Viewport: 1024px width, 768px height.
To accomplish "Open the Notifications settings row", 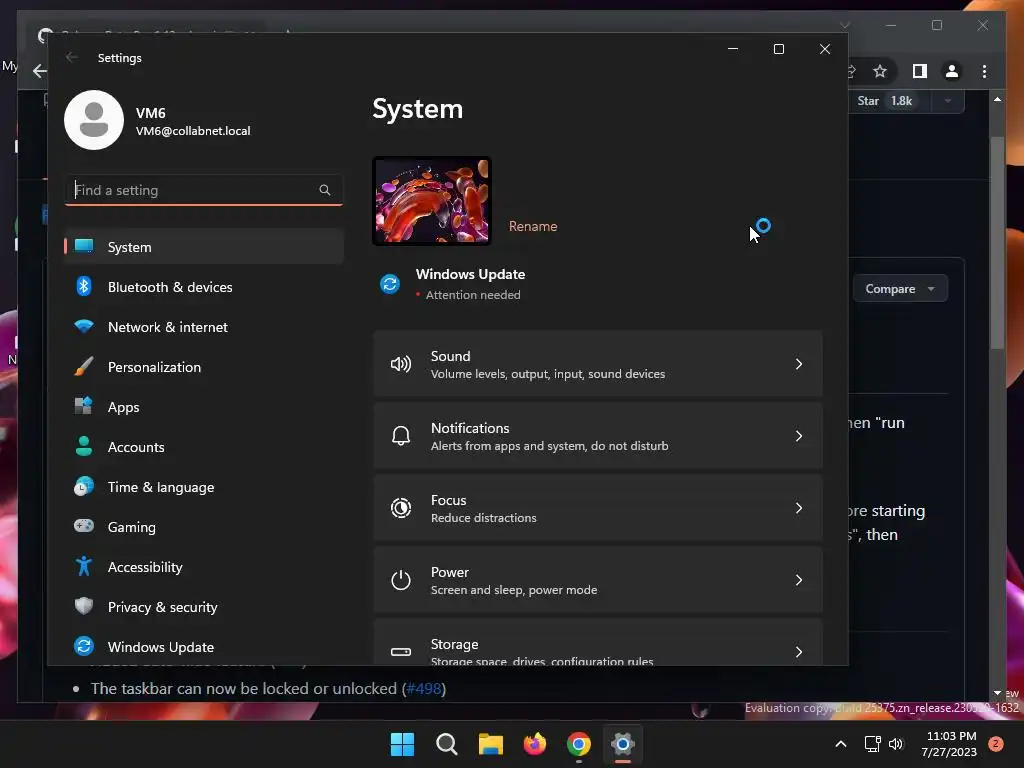I will coord(598,436).
